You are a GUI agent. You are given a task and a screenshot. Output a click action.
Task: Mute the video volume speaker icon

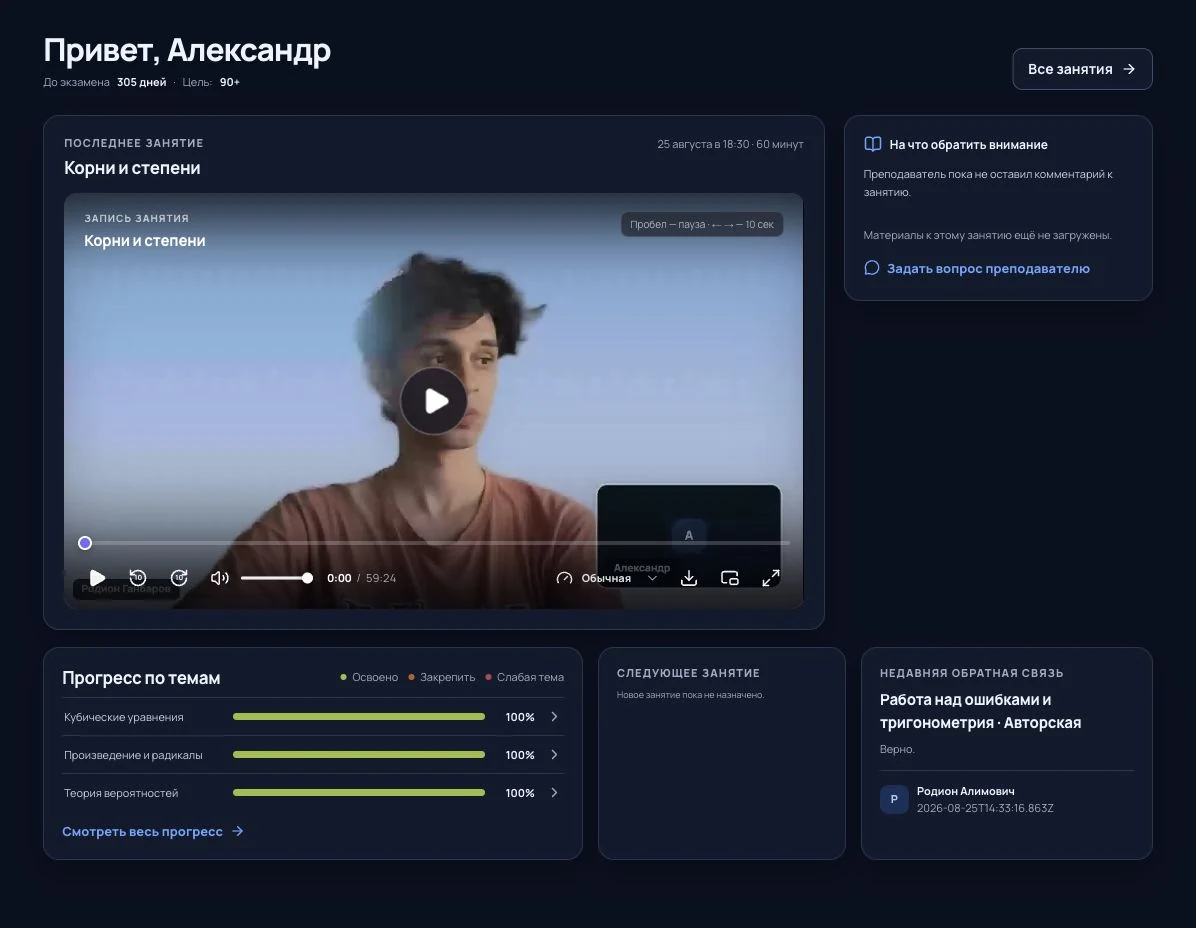(220, 578)
